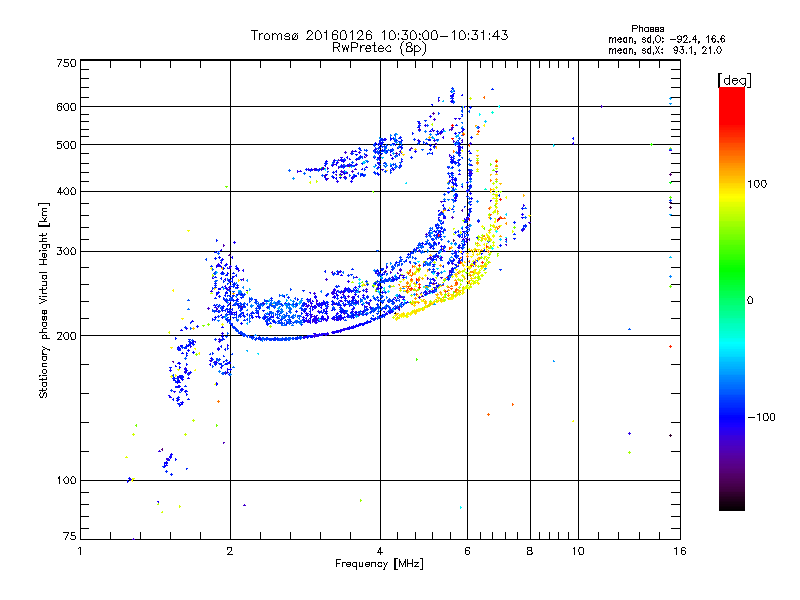
Task: Click the y-axis tick label '75'
Action: pyautogui.click(x=70, y=536)
